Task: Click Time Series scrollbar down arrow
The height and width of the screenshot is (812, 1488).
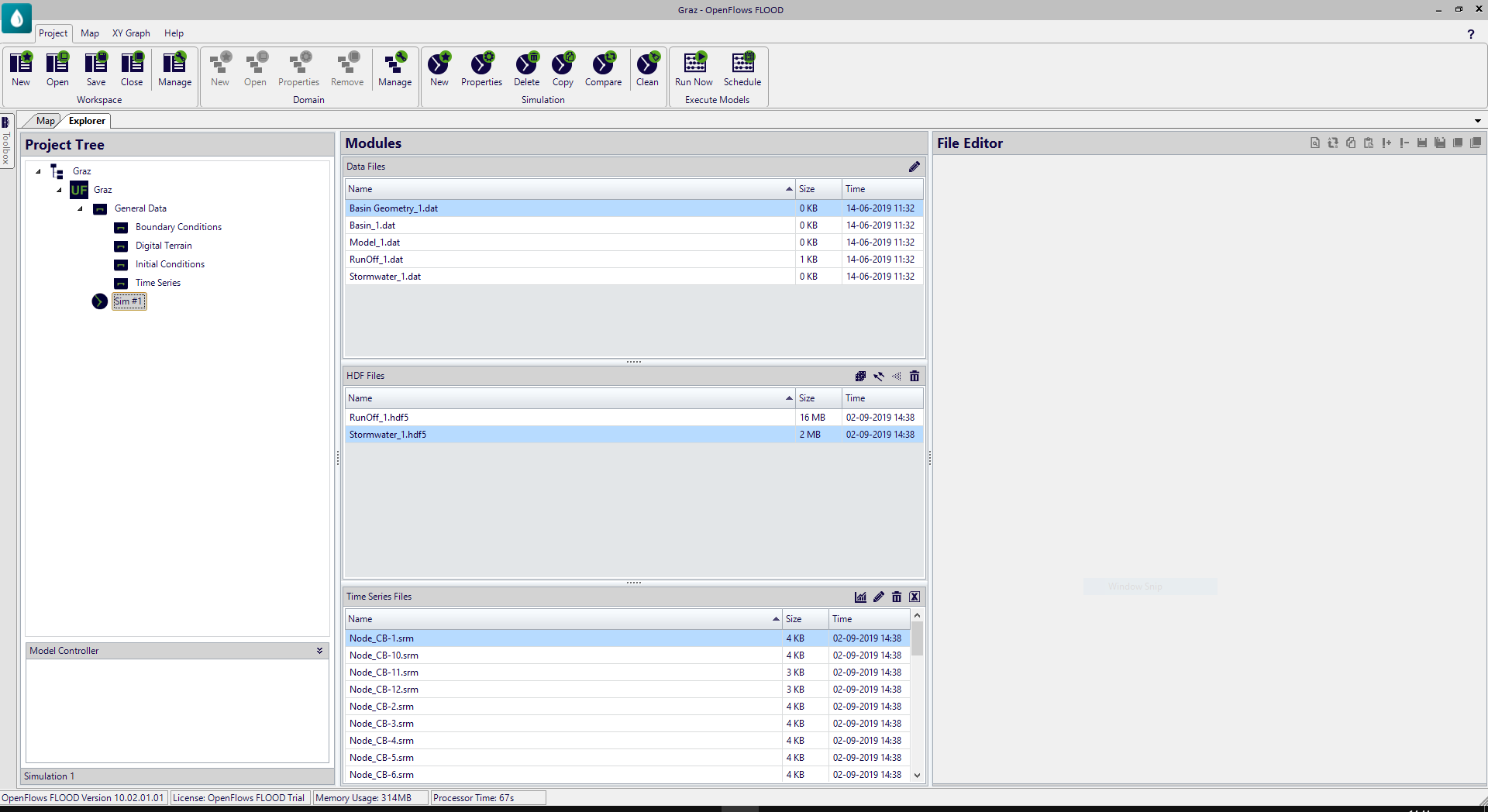Action: (x=917, y=775)
